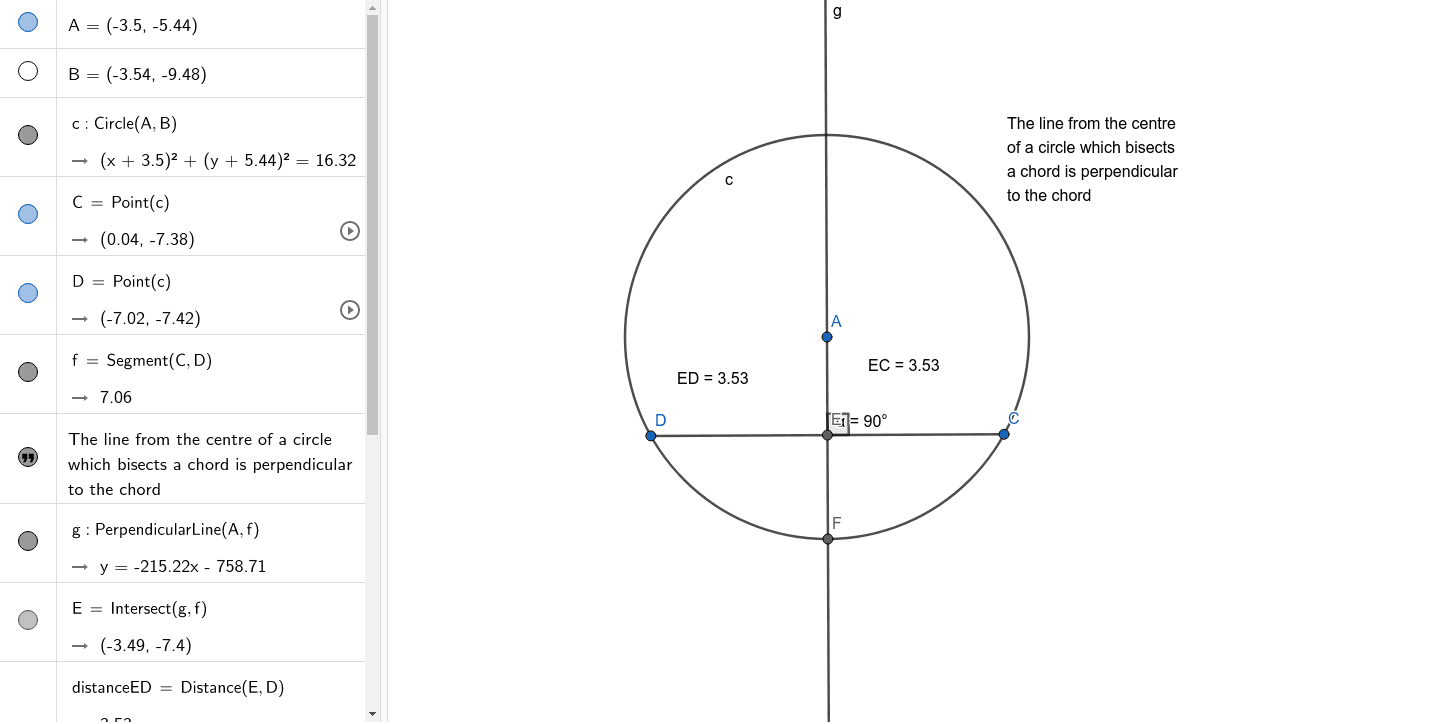Select the coordinates (0.04, -7.38)
The image size is (1440, 724).
147,239
